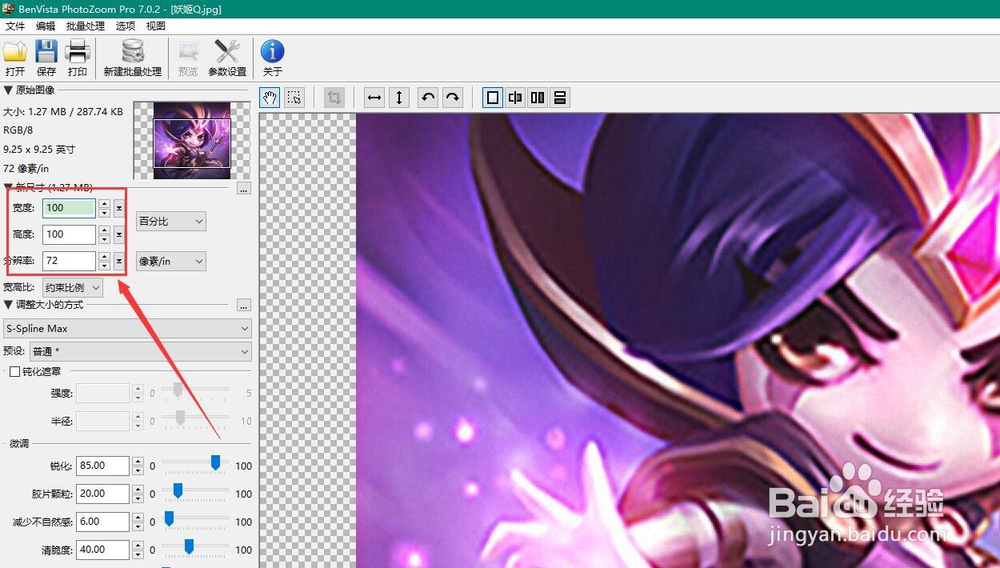Enable the 钝化遮罩 checkbox
Screen dimensions: 1000x568
[x=14, y=371]
